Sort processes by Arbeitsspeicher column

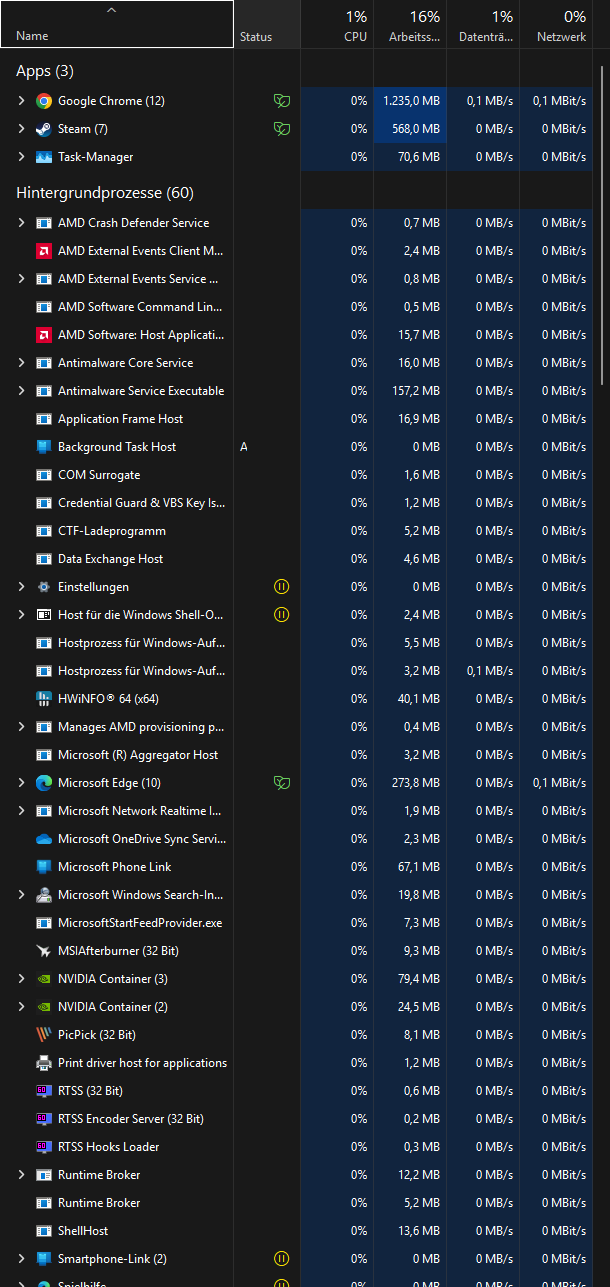tap(410, 24)
